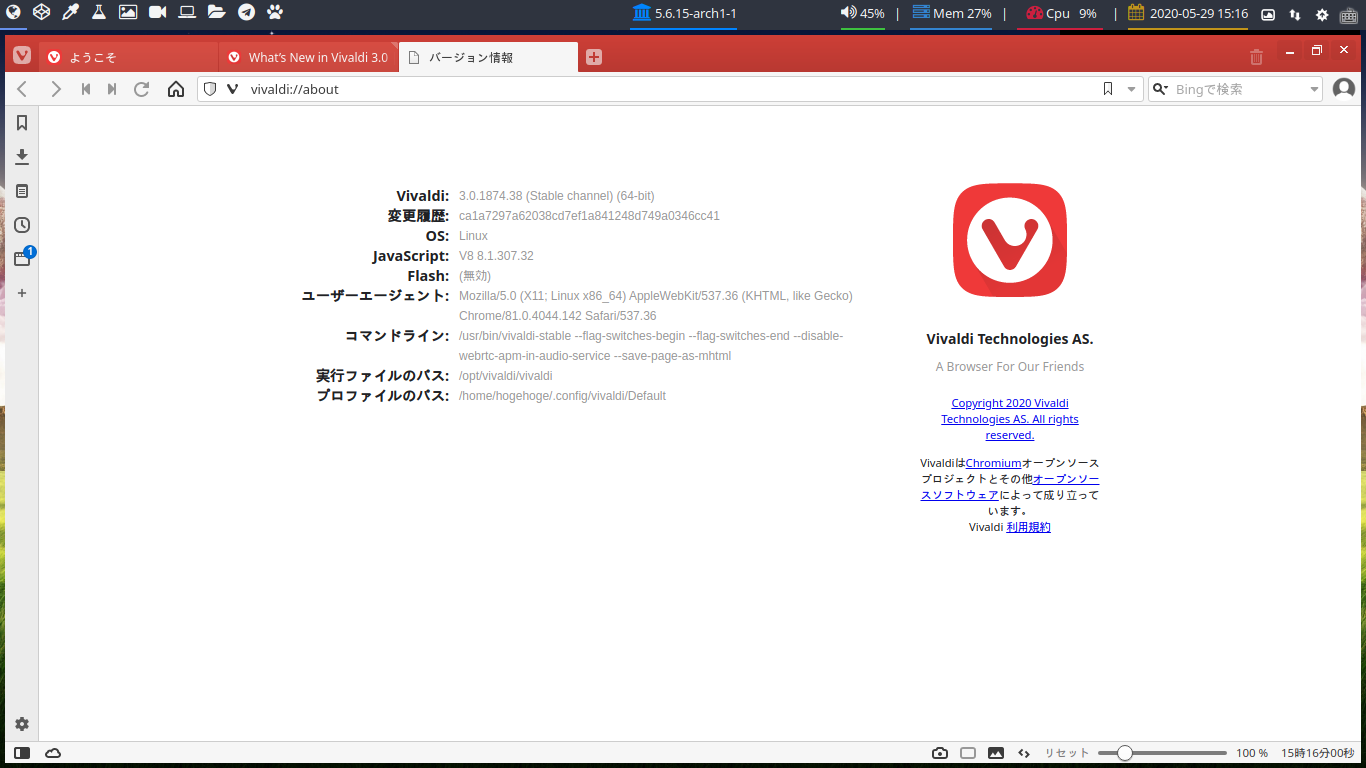Open the Bookmarks side panel
The width and height of the screenshot is (1366, 768).
21,123
